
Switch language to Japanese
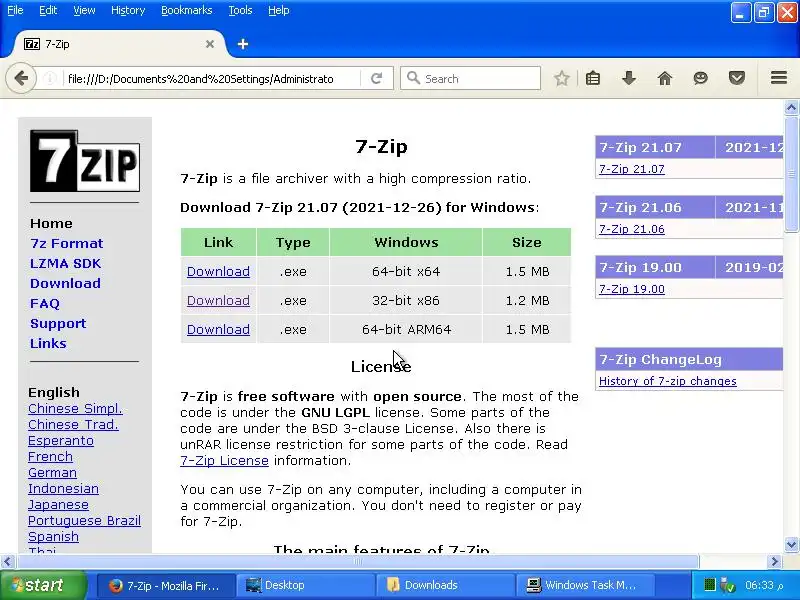[x=58, y=505]
